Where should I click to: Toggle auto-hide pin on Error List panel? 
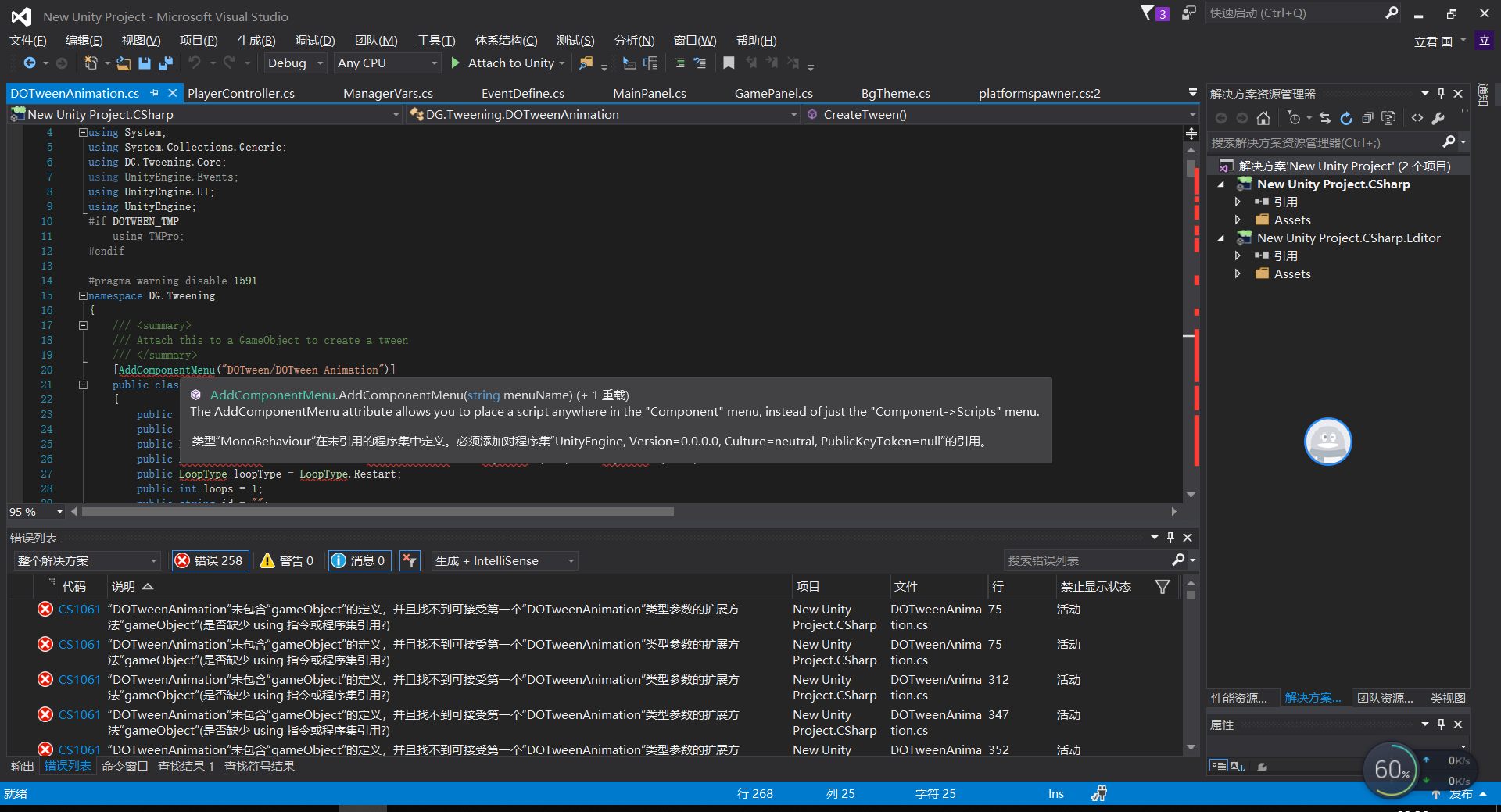[1170, 537]
